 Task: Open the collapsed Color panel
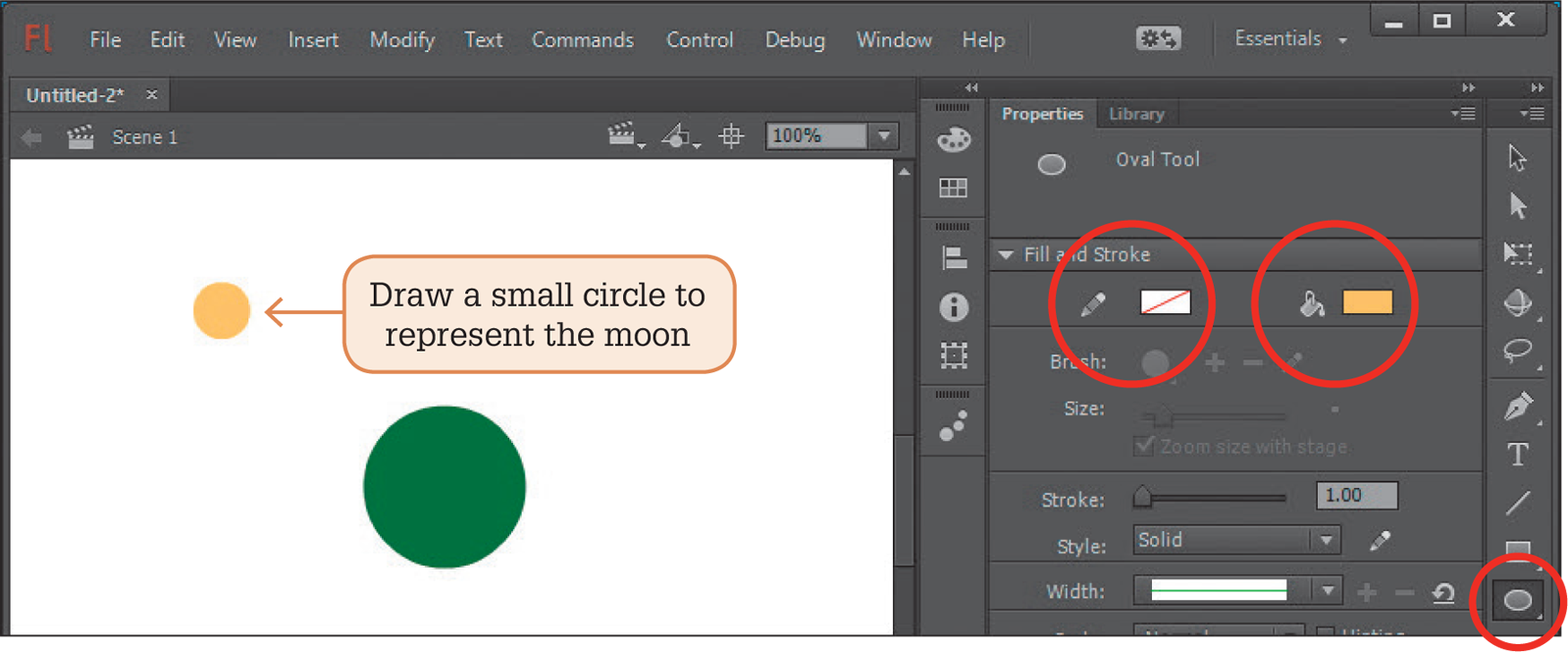click(x=954, y=140)
